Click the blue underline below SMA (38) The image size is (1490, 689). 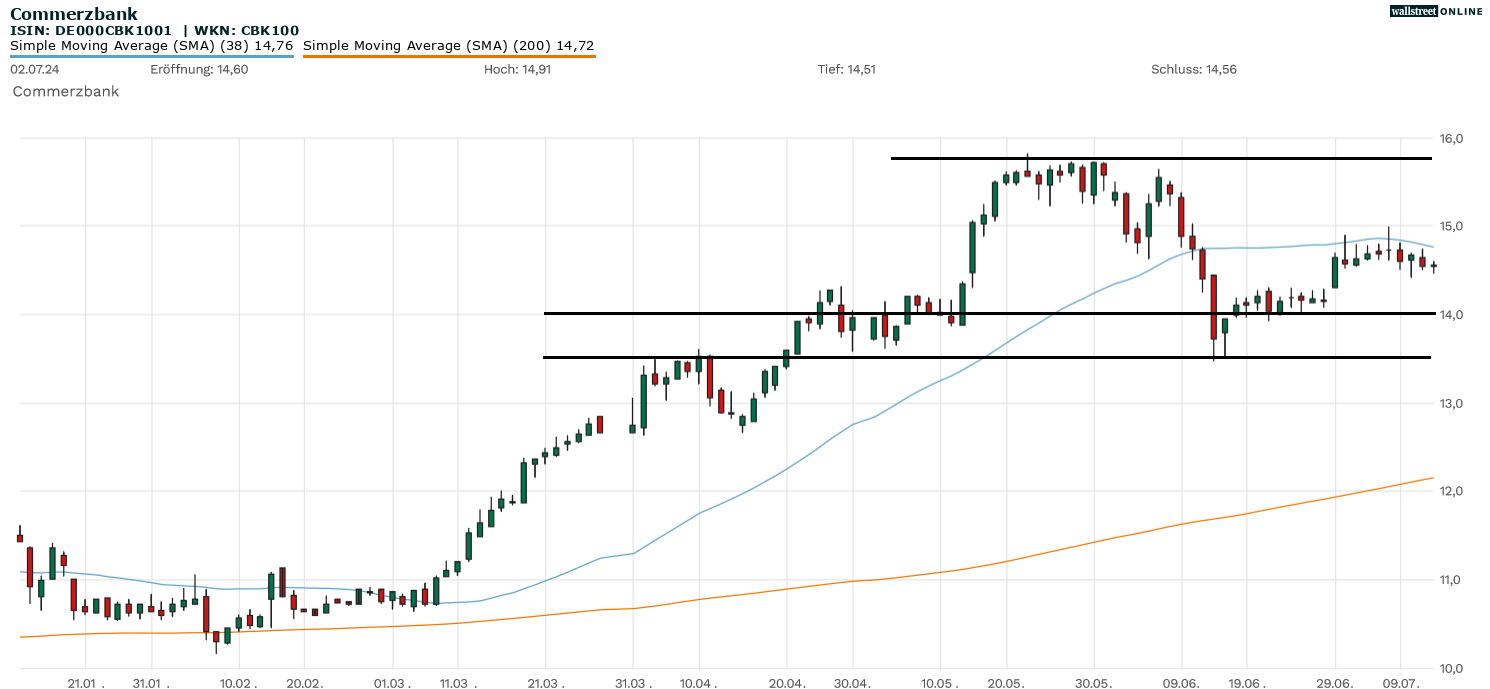[151, 56]
